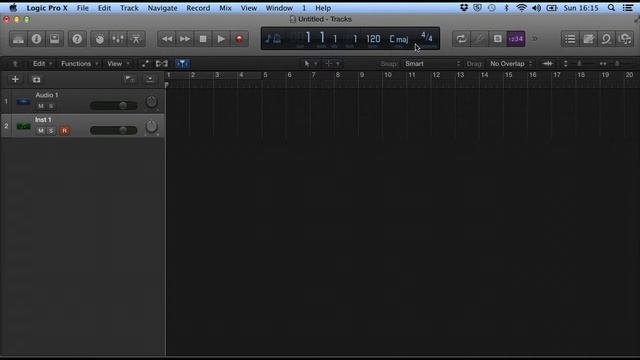640x360 pixels.
Task: Click the Add Track plus button
Action: point(15,79)
